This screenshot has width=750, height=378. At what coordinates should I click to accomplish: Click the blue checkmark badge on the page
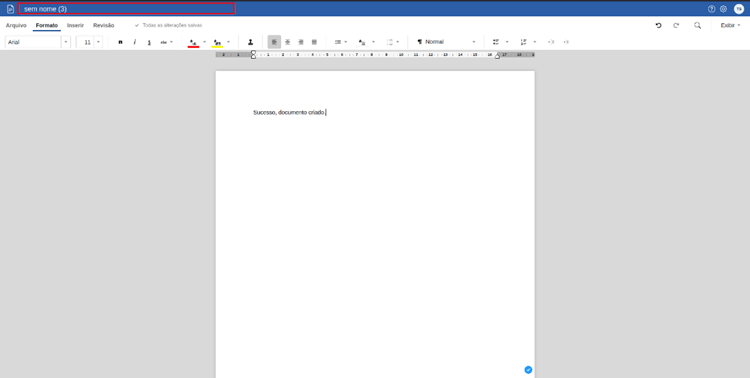pyautogui.click(x=528, y=370)
